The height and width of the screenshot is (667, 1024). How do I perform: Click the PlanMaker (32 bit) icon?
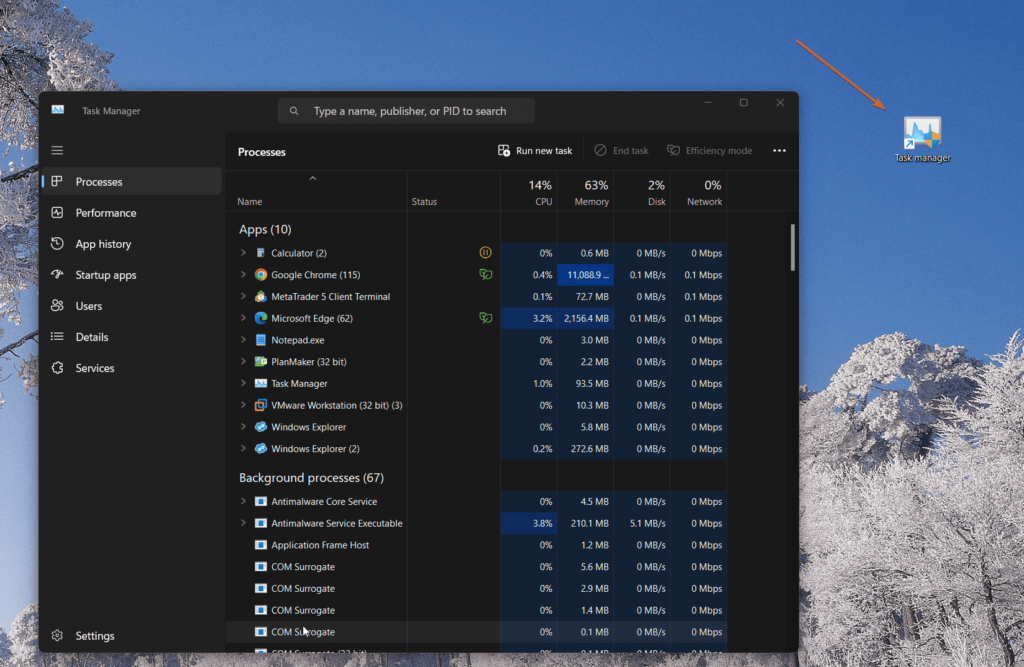coord(261,361)
